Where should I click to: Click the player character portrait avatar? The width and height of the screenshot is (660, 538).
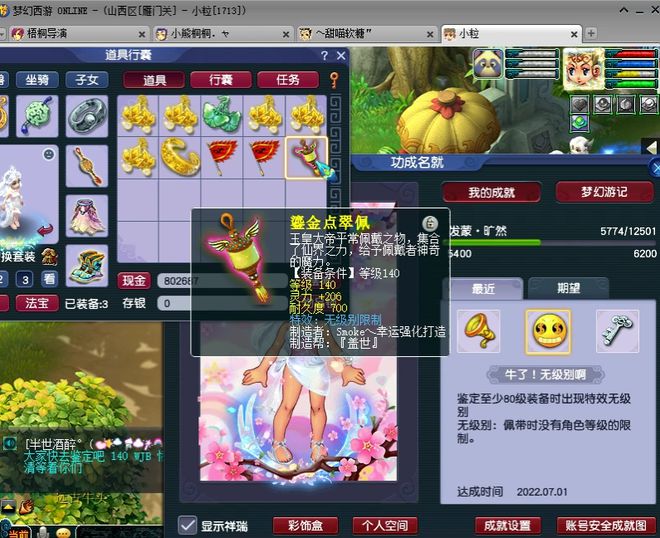point(583,69)
